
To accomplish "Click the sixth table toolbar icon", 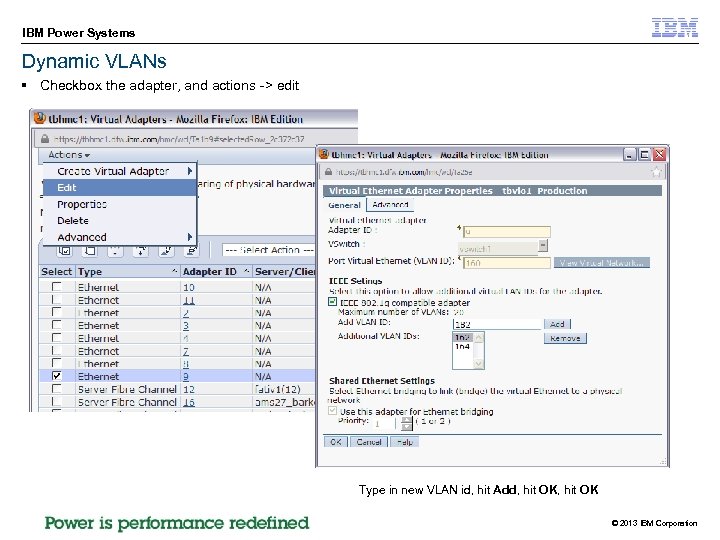I will tap(191, 251).
